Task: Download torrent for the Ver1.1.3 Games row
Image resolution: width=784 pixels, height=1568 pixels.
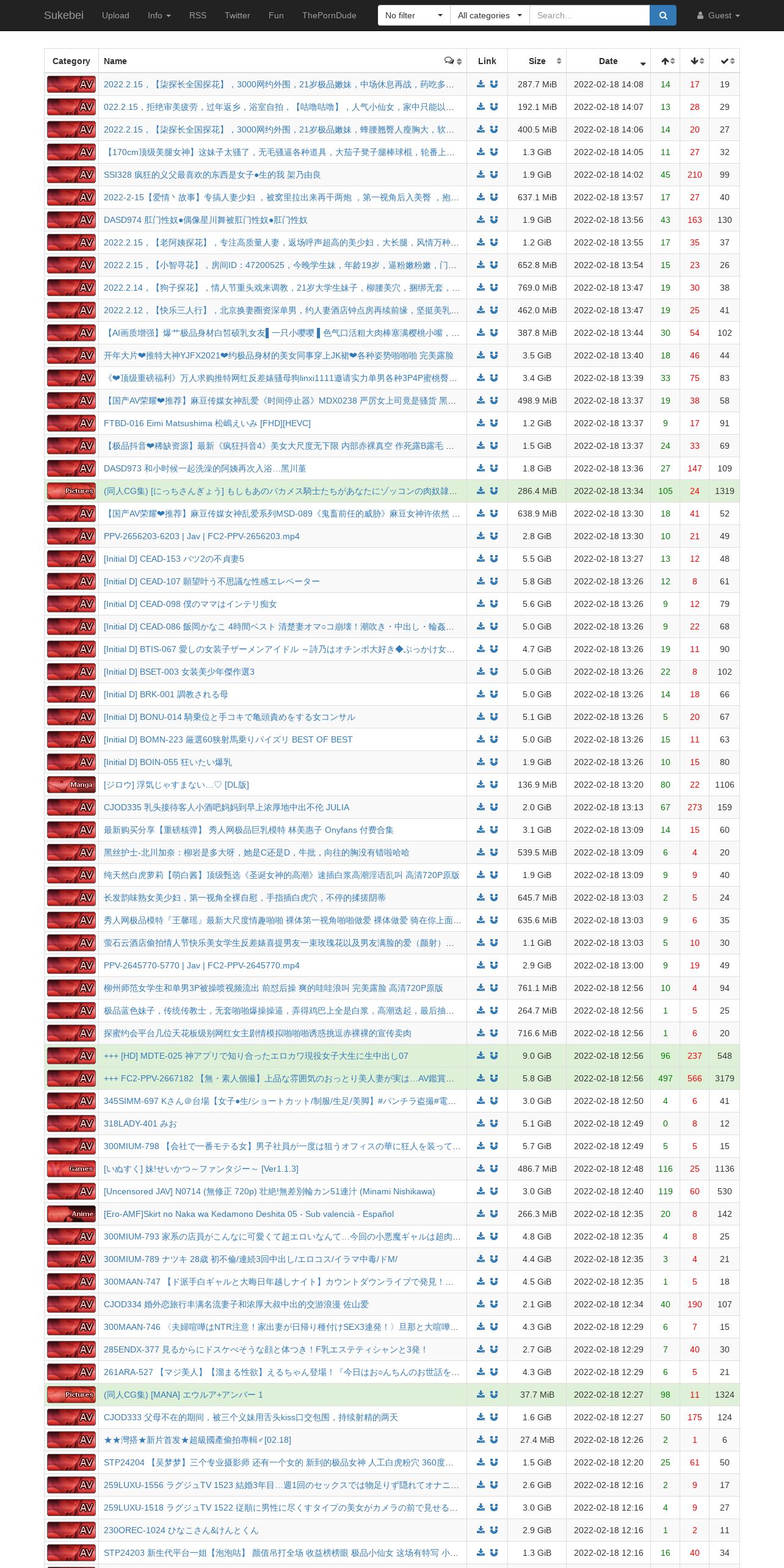Action: point(481,1169)
